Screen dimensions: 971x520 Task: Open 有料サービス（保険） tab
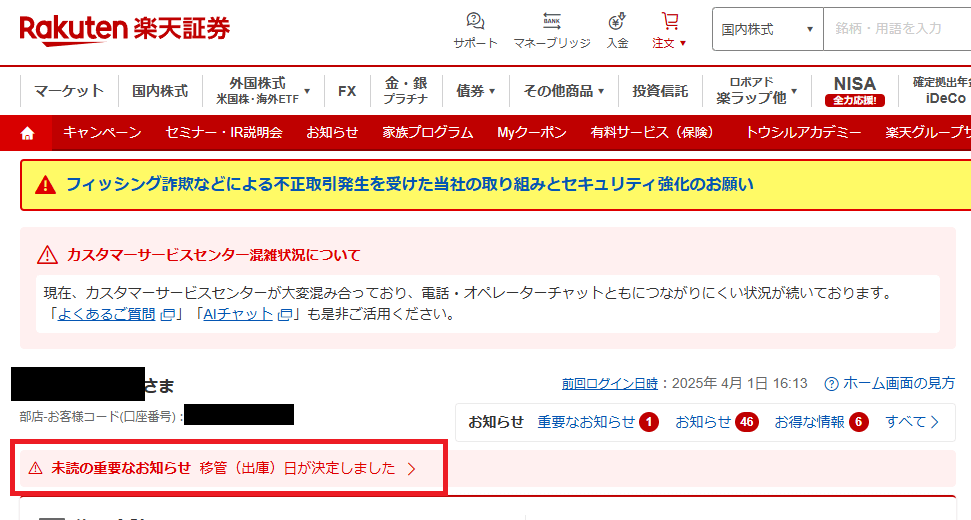(x=653, y=132)
